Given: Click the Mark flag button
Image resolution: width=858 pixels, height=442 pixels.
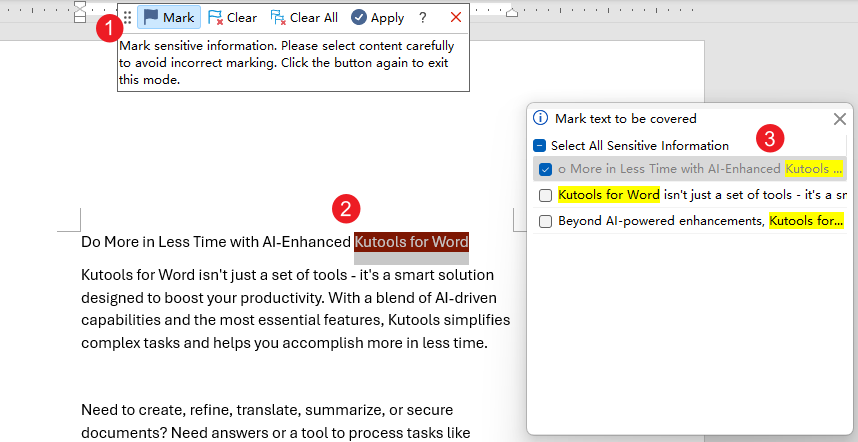Looking at the screenshot, I should click(169, 18).
